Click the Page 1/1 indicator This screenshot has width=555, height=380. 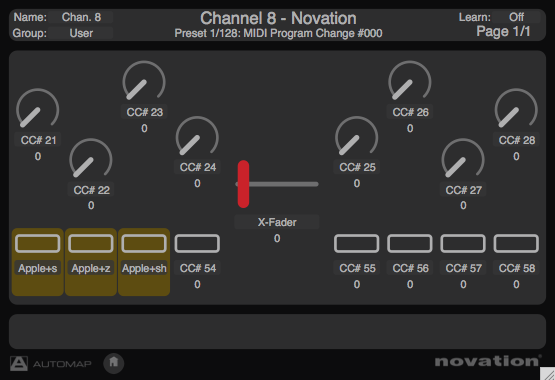pos(503,31)
